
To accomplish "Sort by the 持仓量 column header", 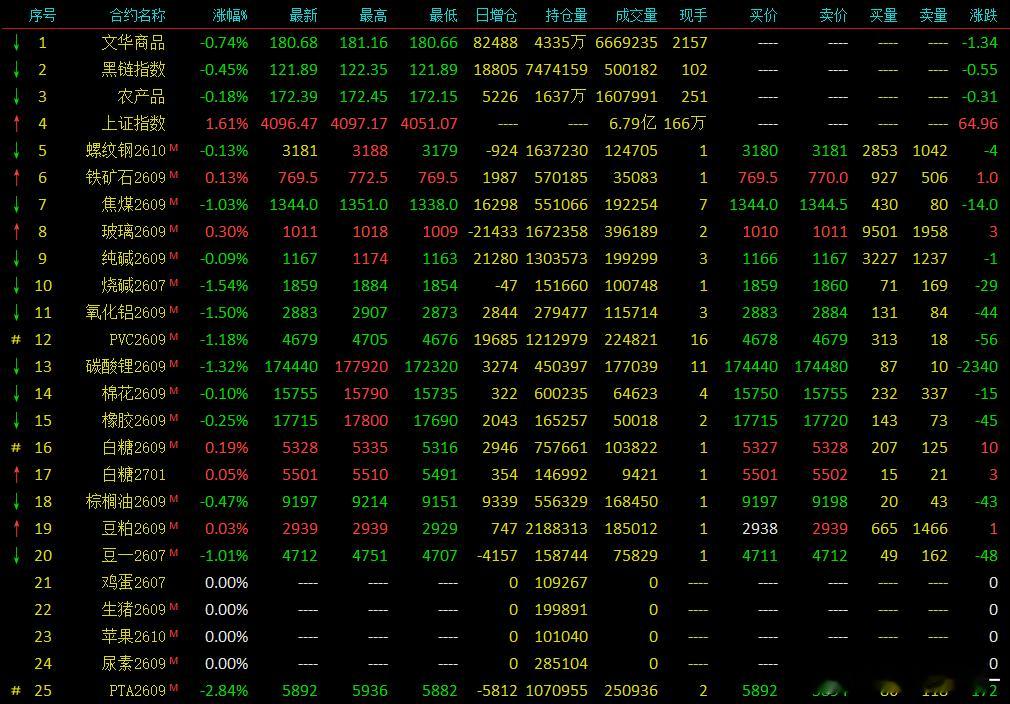I will (x=566, y=15).
